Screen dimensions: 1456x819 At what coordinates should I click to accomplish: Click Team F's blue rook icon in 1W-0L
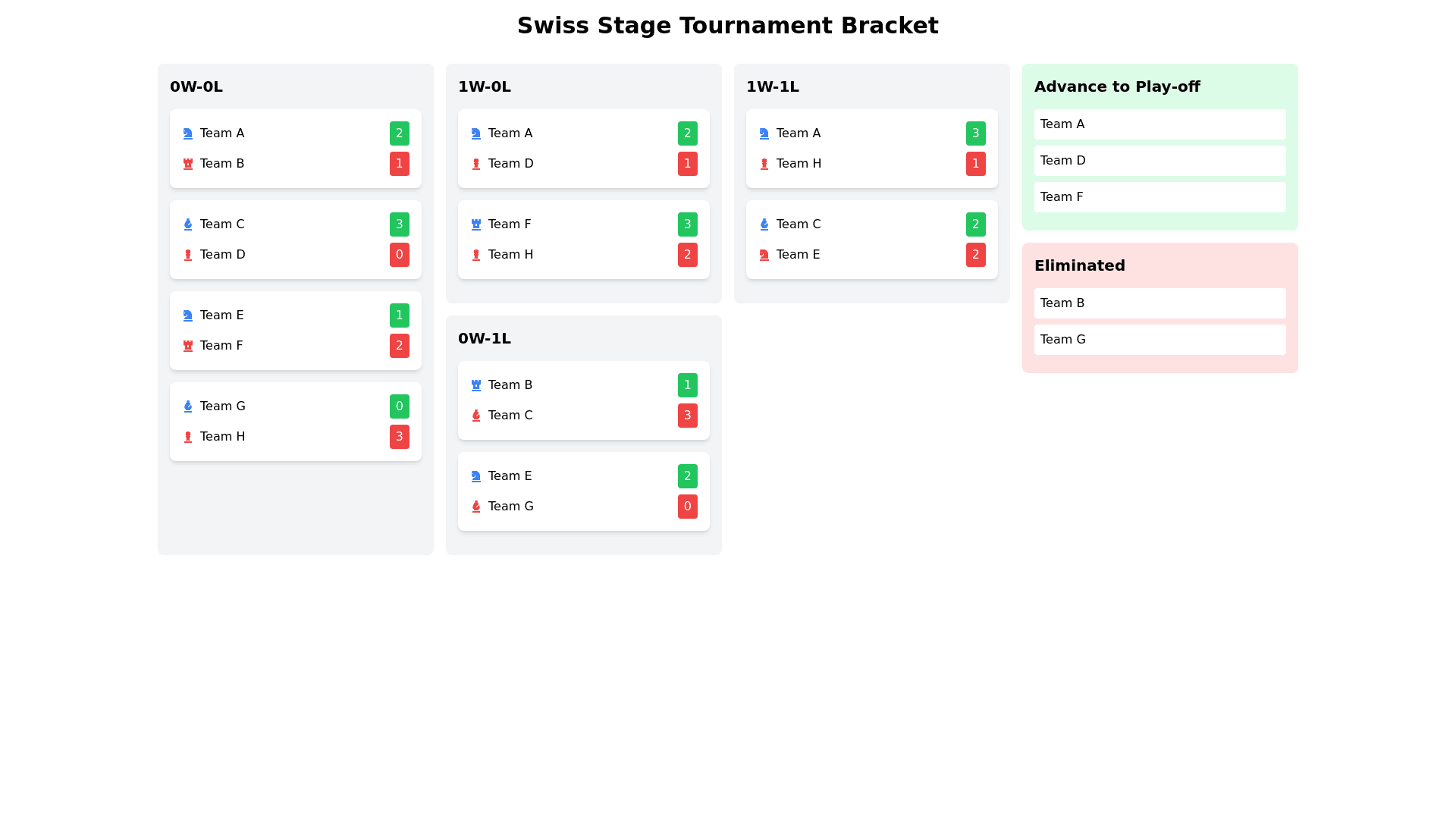coord(475,224)
